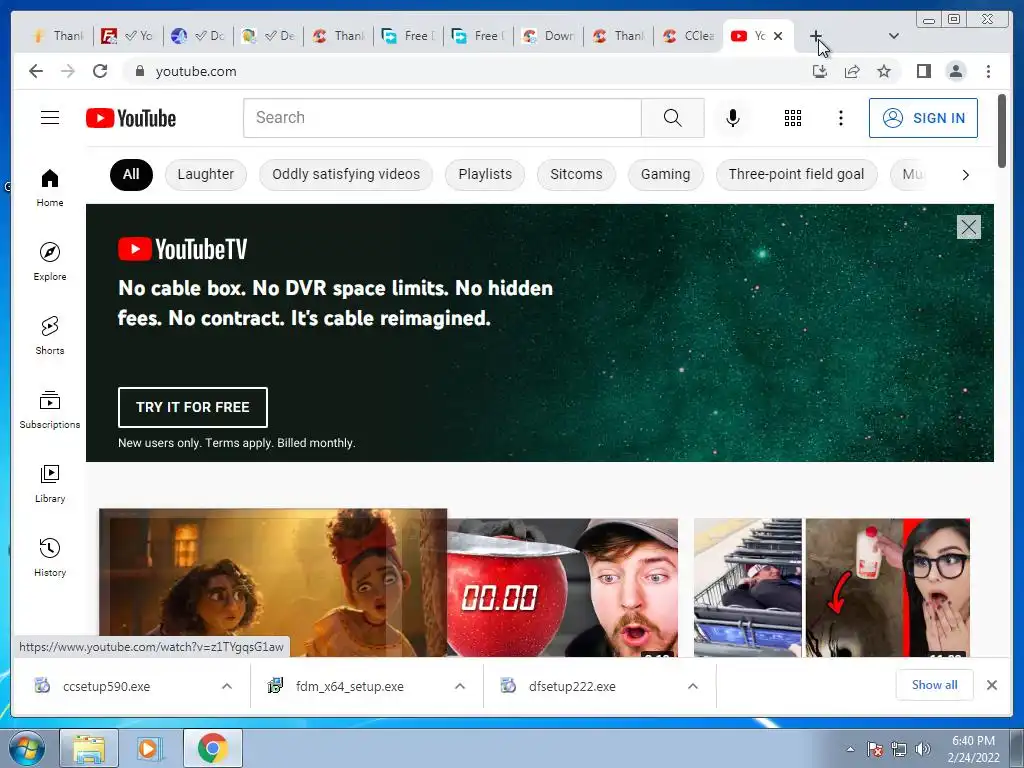Open YouTube settings three-dot menu
Image resolution: width=1024 pixels, height=768 pixels.
pos(840,118)
